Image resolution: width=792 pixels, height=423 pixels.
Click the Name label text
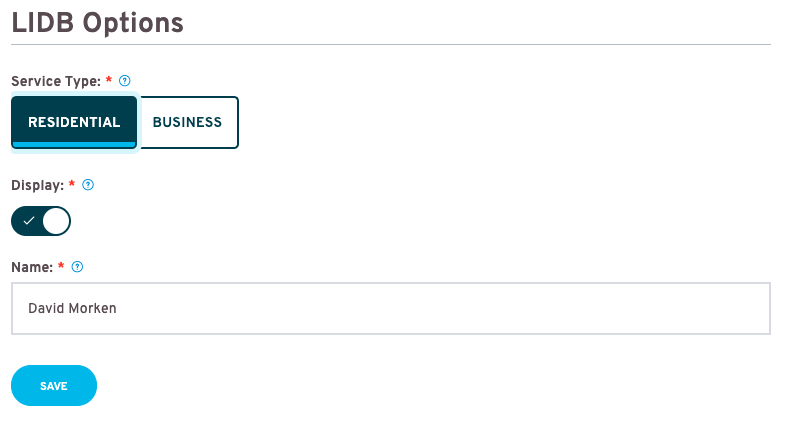click(32, 267)
